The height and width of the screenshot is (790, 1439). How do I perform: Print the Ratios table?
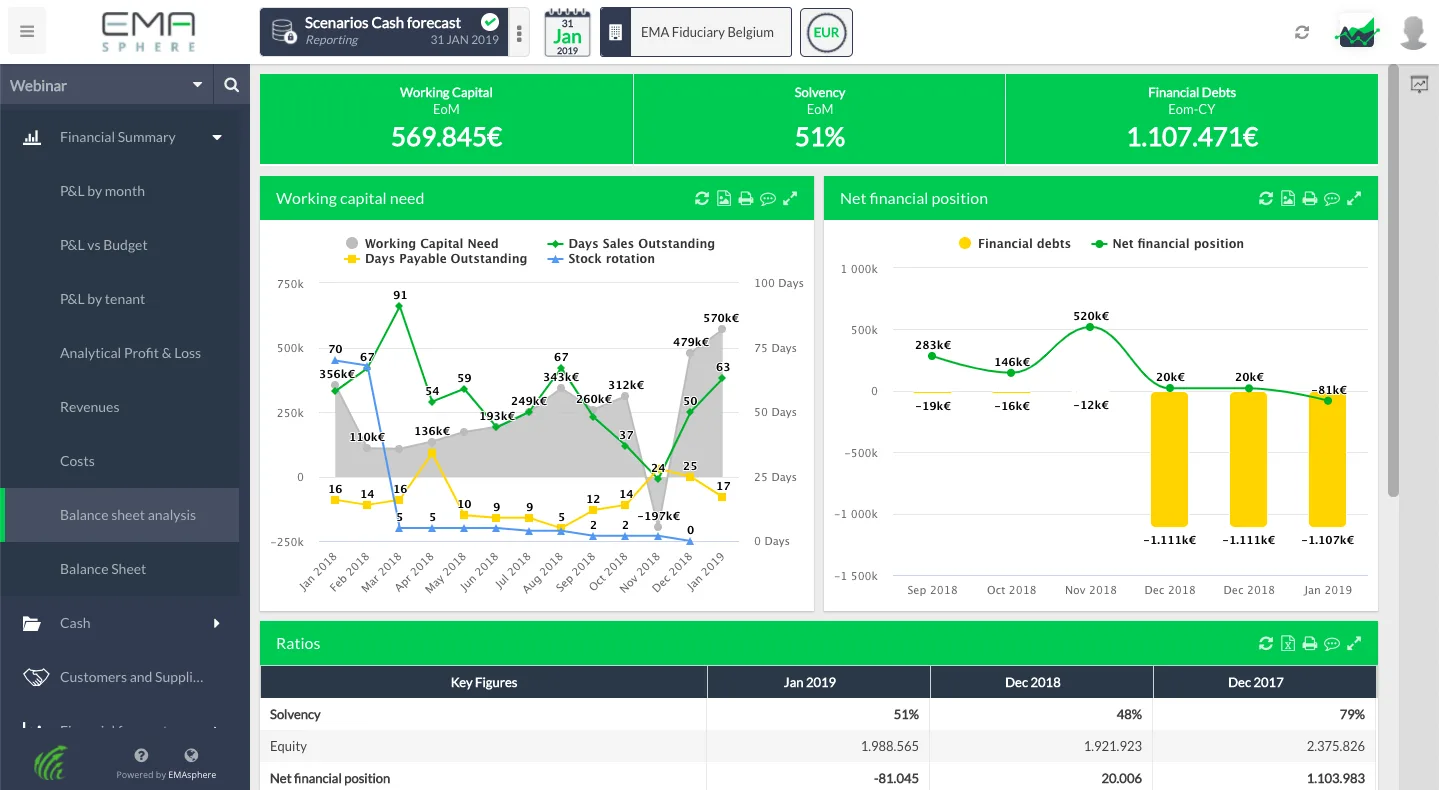click(x=1309, y=644)
